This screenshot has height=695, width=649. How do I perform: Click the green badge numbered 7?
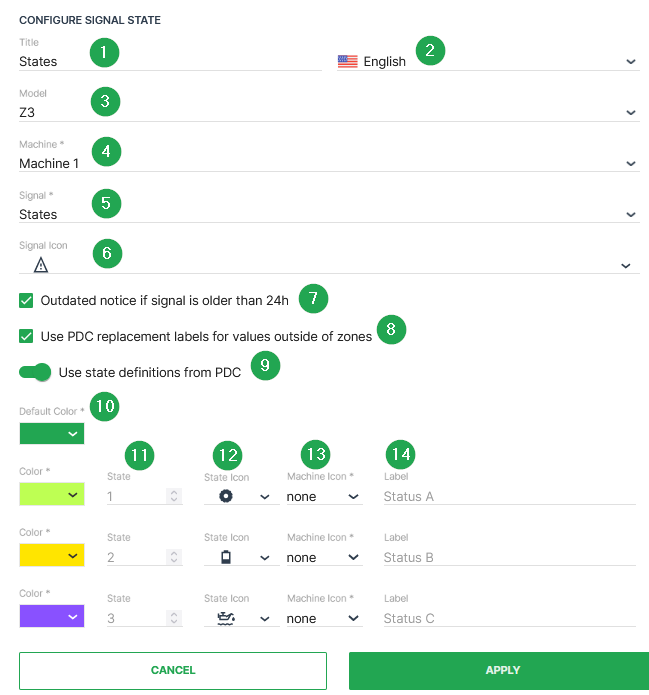(314, 297)
